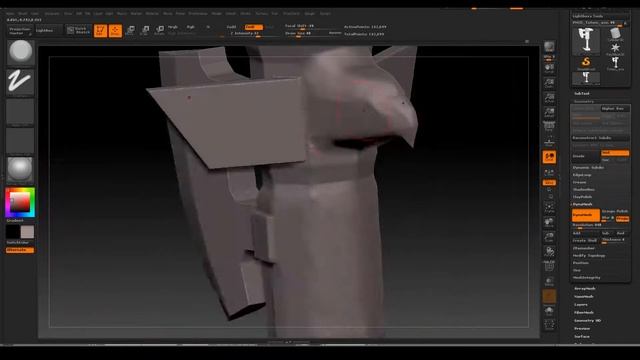Image resolution: width=640 pixels, height=360 pixels.
Task: Open the current brush thumbnail
Action: (x=20, y=52)
